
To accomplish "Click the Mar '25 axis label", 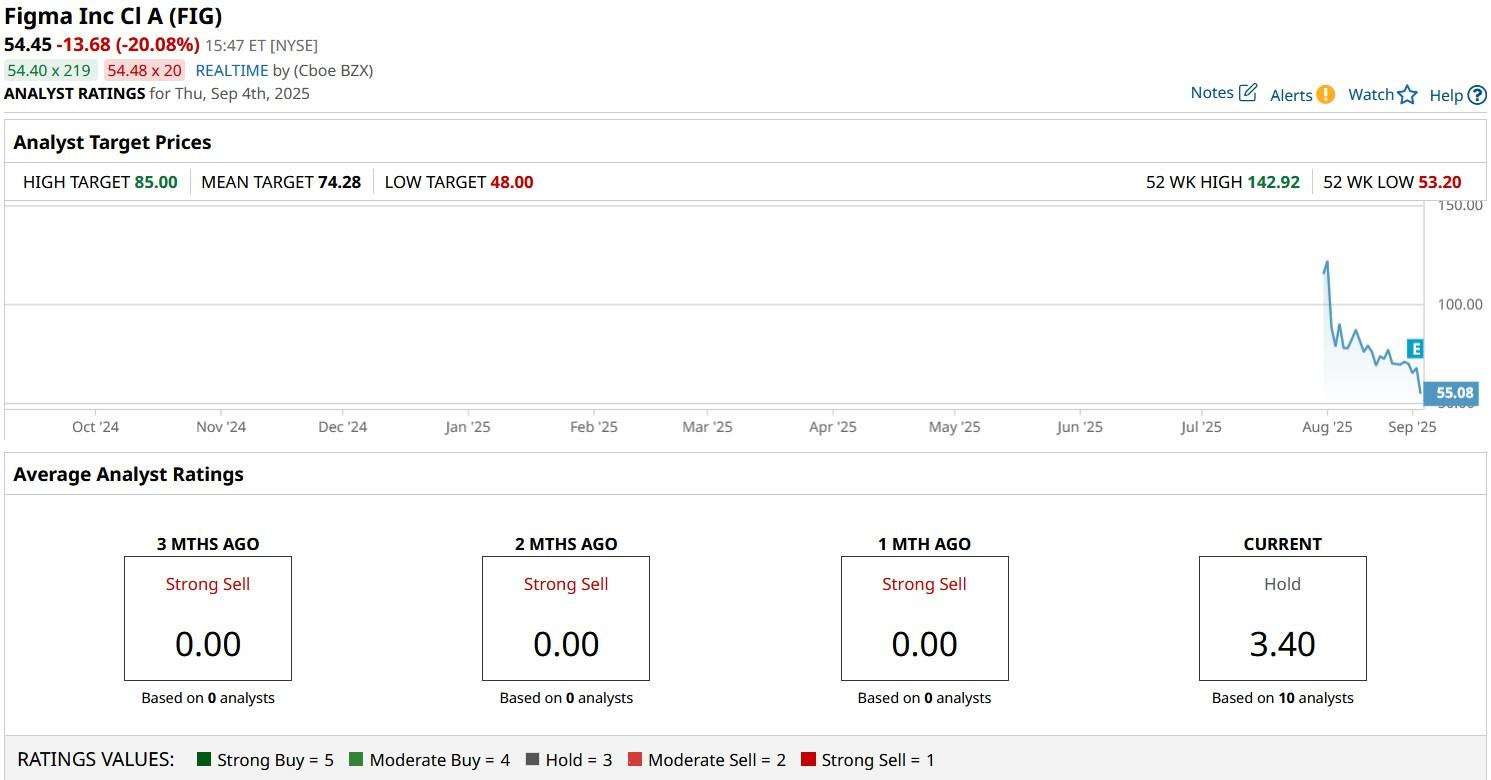I will tap(707, 427).
